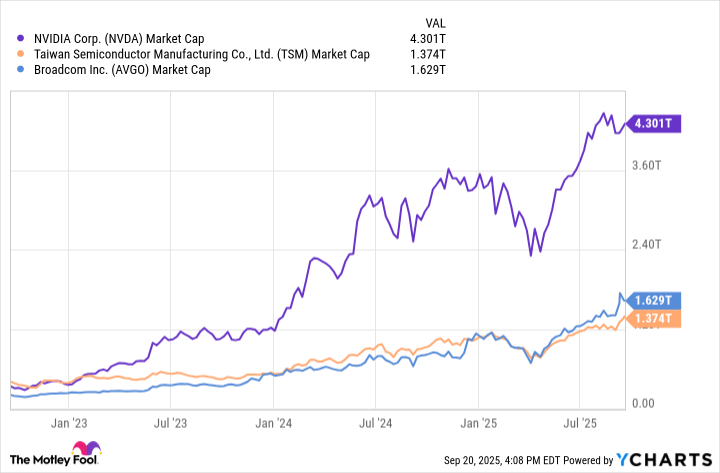Viewport: 720px width, 473px height.
Task: Click the purple 4.301T value flag
Action: tap(654, 124)
